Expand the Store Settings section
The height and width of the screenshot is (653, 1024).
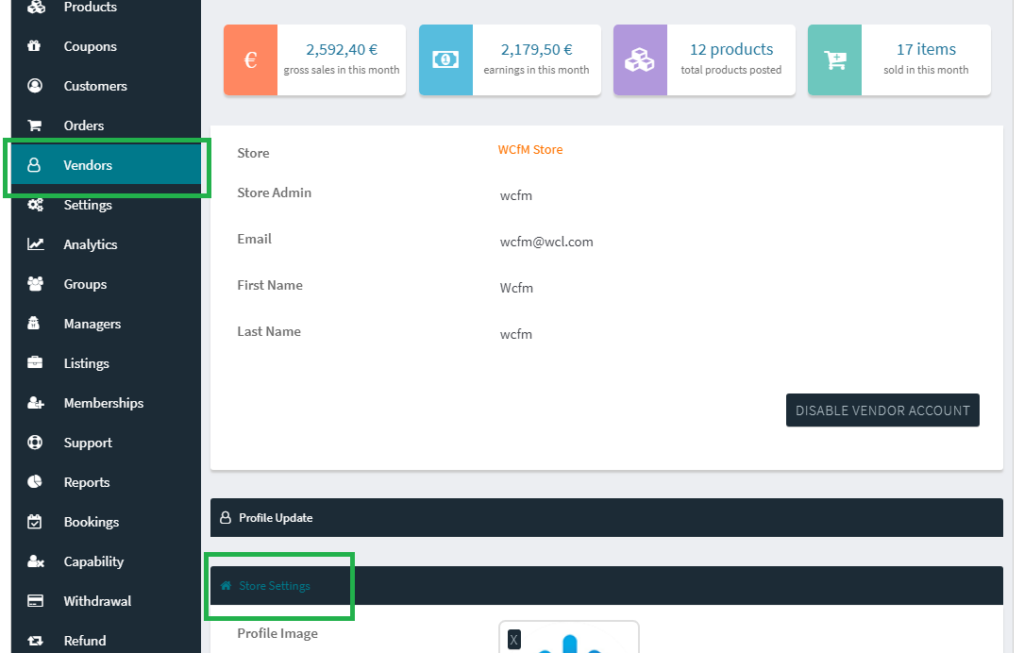pyautogui.click(x=606, y=586)
